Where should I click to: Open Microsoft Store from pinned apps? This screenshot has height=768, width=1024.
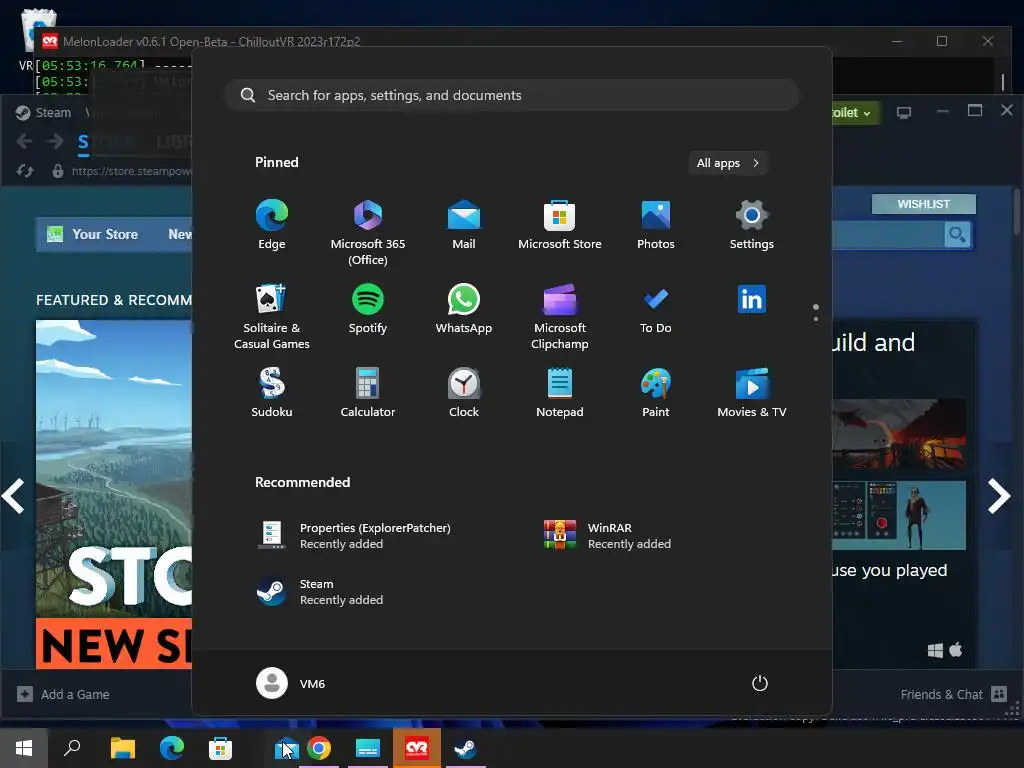point(560,225)
